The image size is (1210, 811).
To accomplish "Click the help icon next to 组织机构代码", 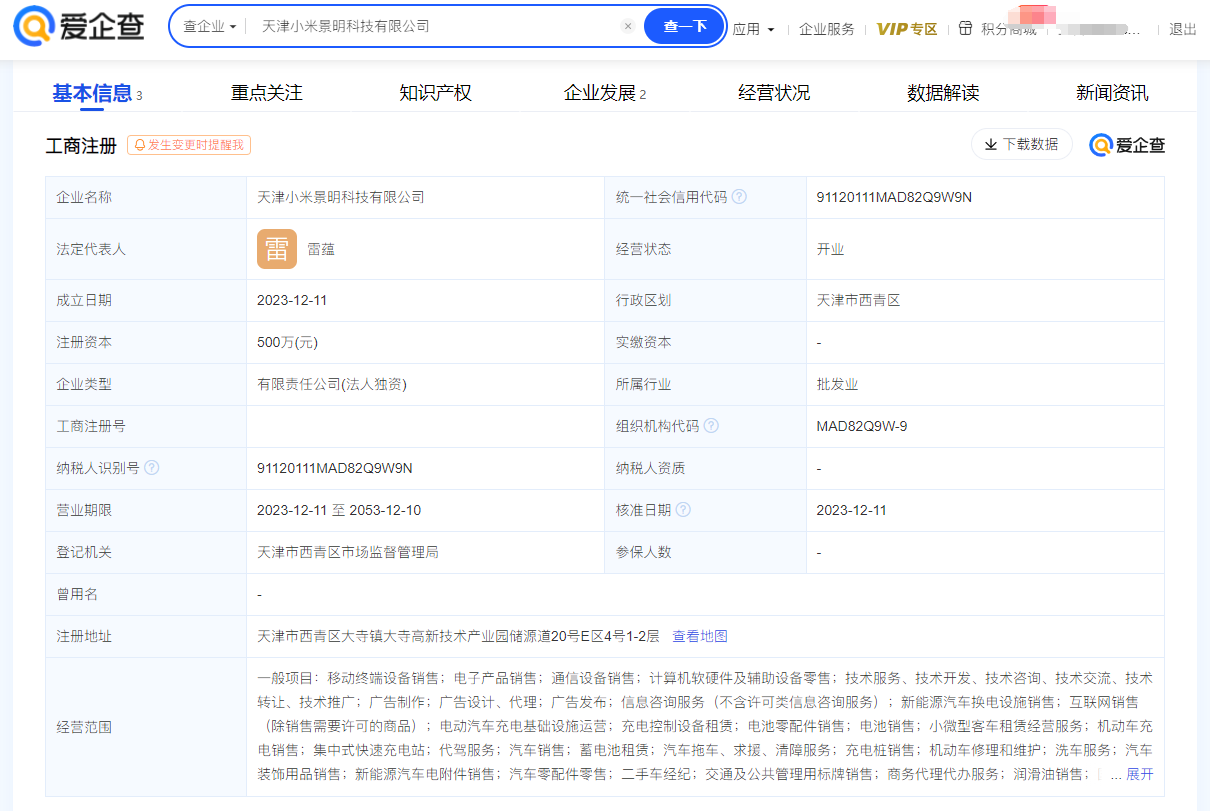I will click(711, 426).
